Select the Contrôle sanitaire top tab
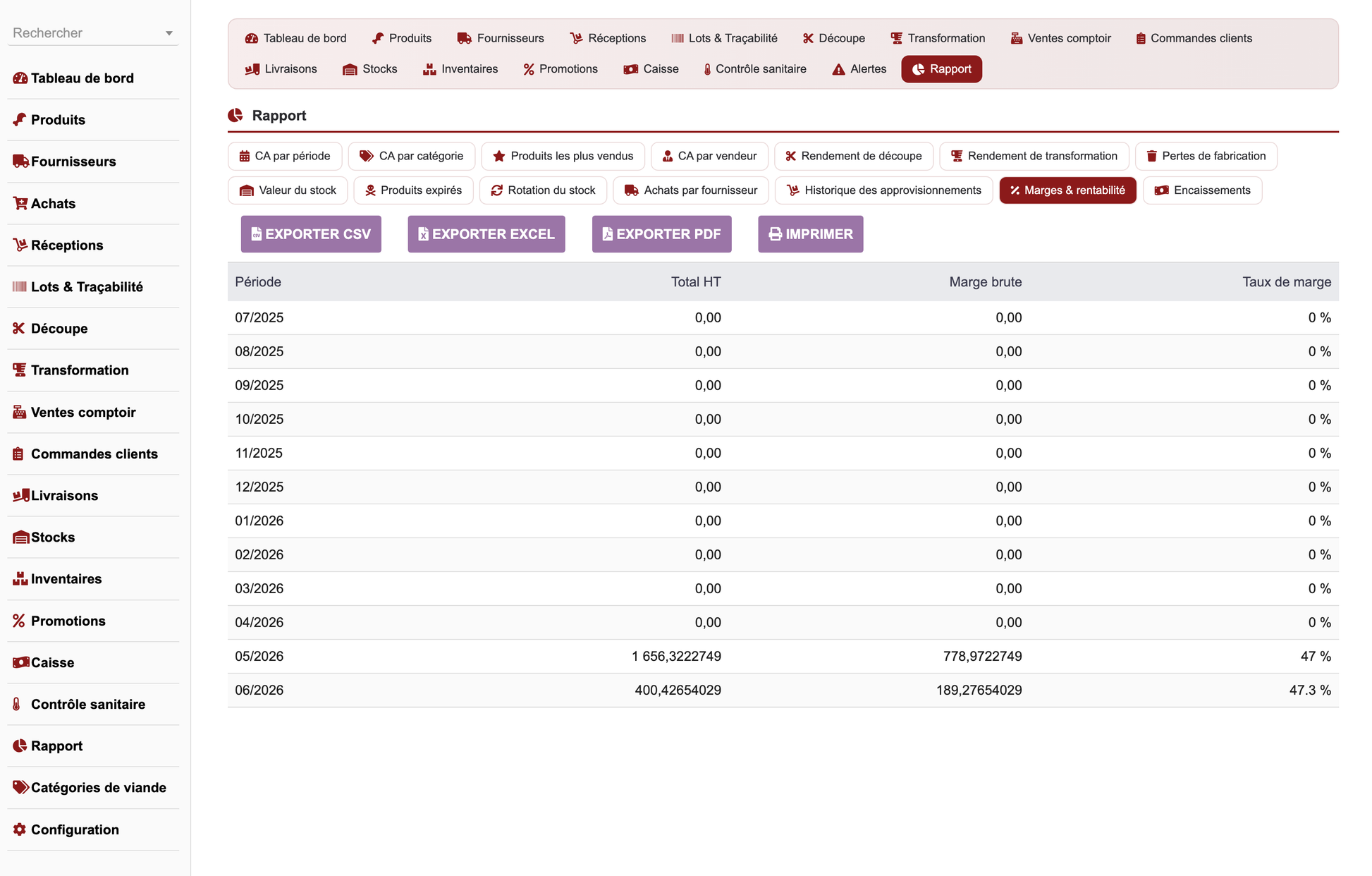 pyautogui.click(x=755, y=69)
